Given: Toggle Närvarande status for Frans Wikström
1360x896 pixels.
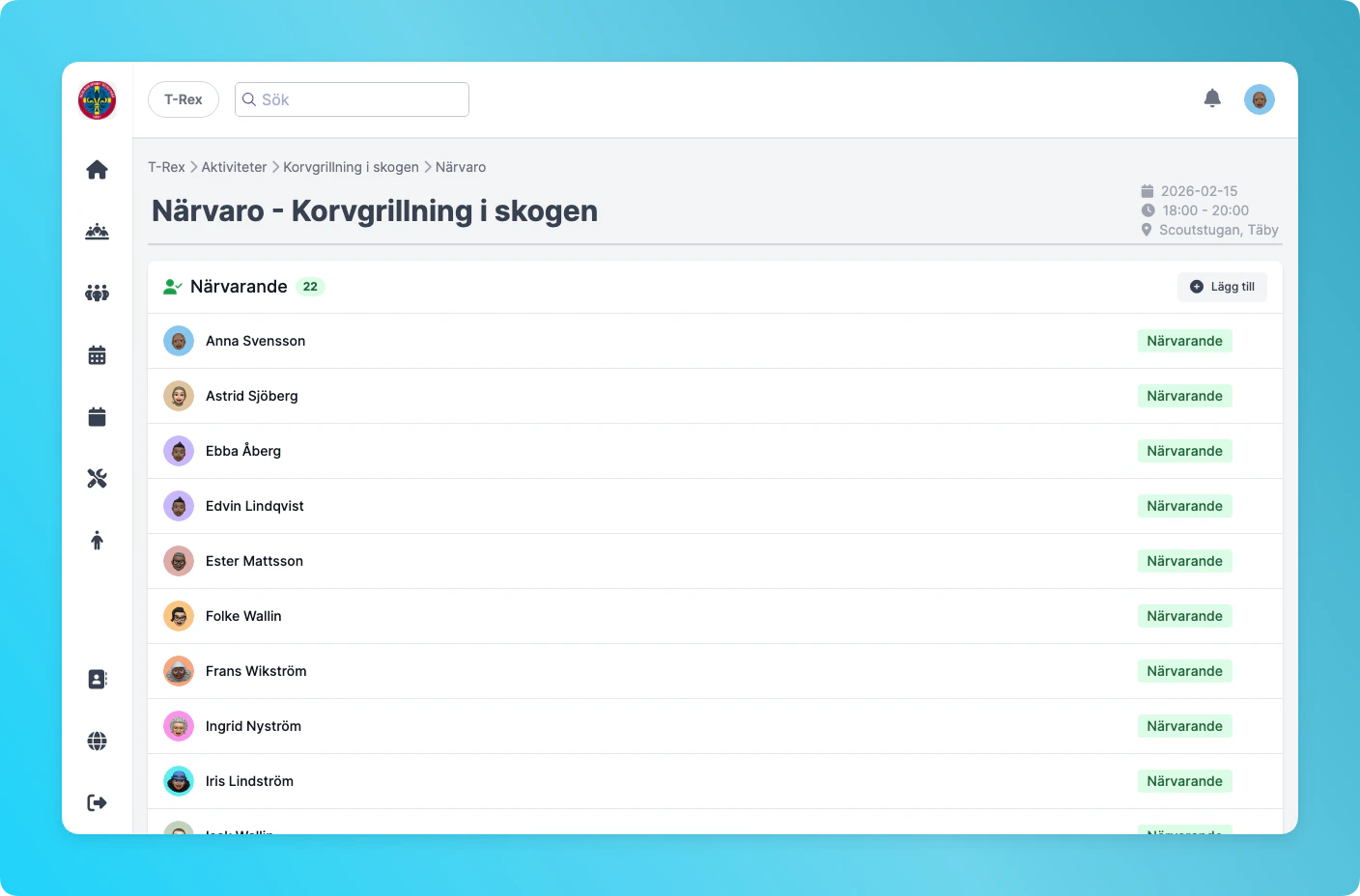Looking at the screenshot, I should click(1184, 671).
